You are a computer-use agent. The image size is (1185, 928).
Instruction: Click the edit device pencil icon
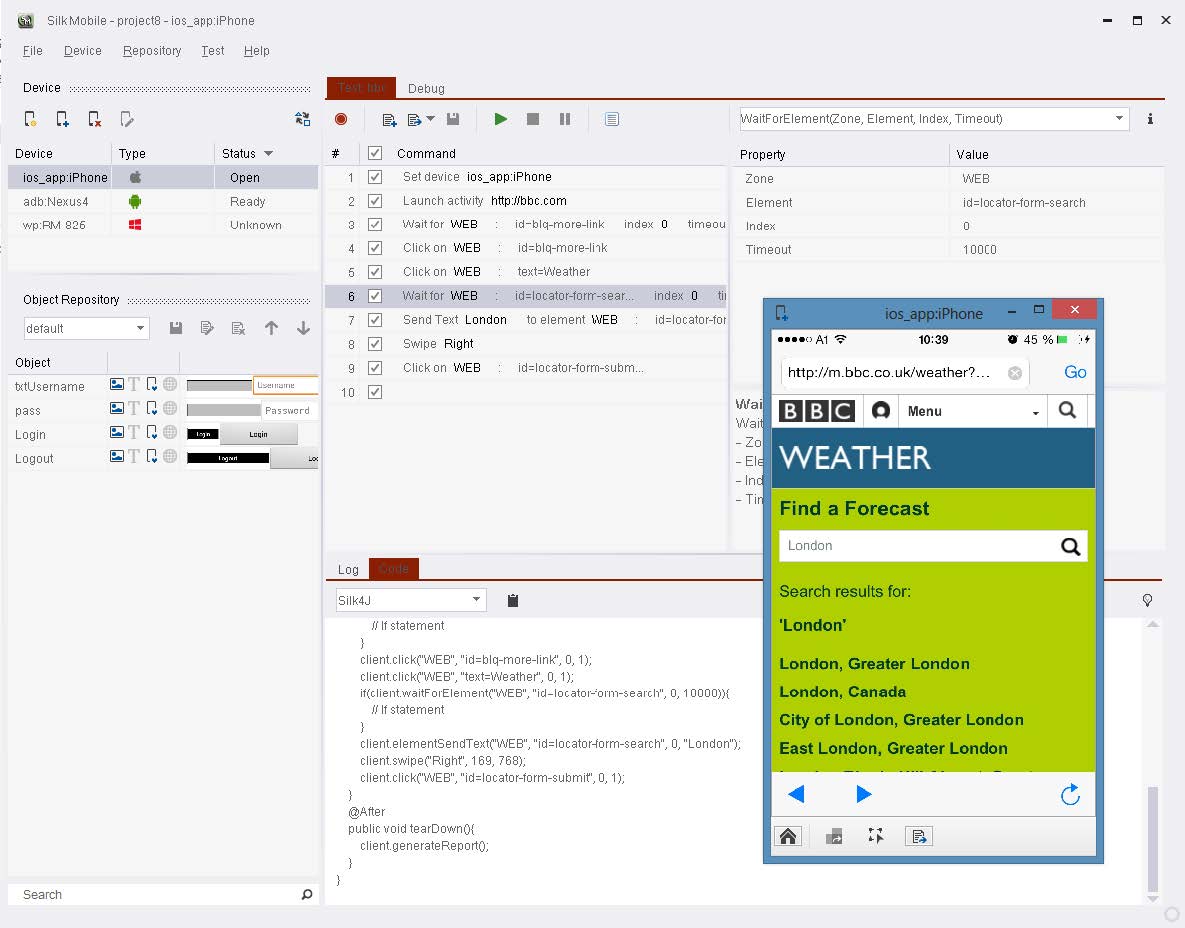[127, 119]
